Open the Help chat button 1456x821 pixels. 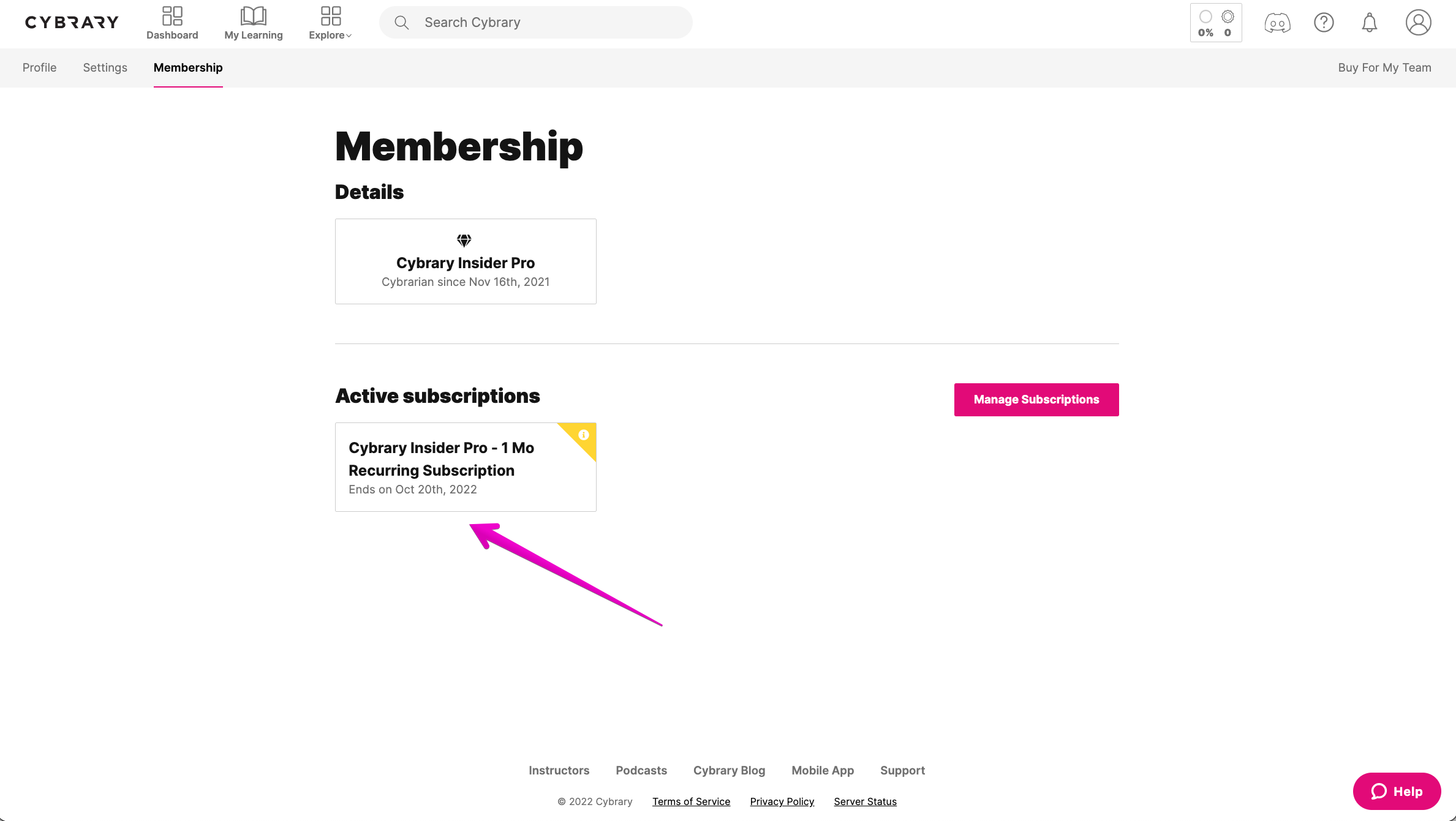(1397, 792)
